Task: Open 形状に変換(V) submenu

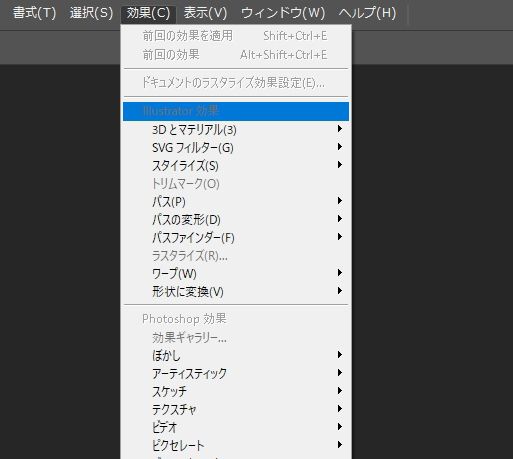Action: pos(236,292)
